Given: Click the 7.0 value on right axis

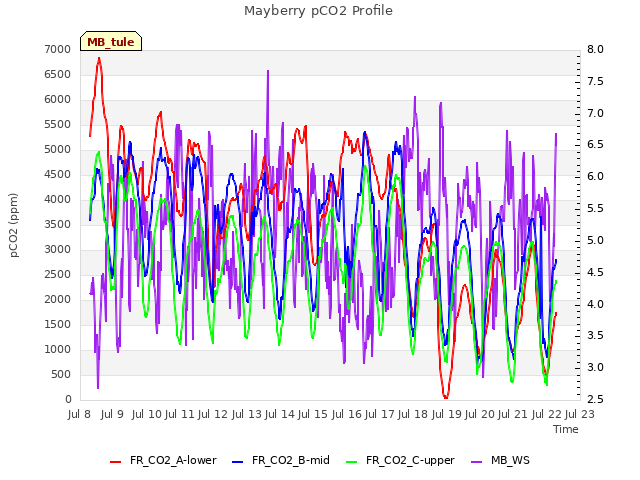Looking at the screenshot, I should click(595, 113).
